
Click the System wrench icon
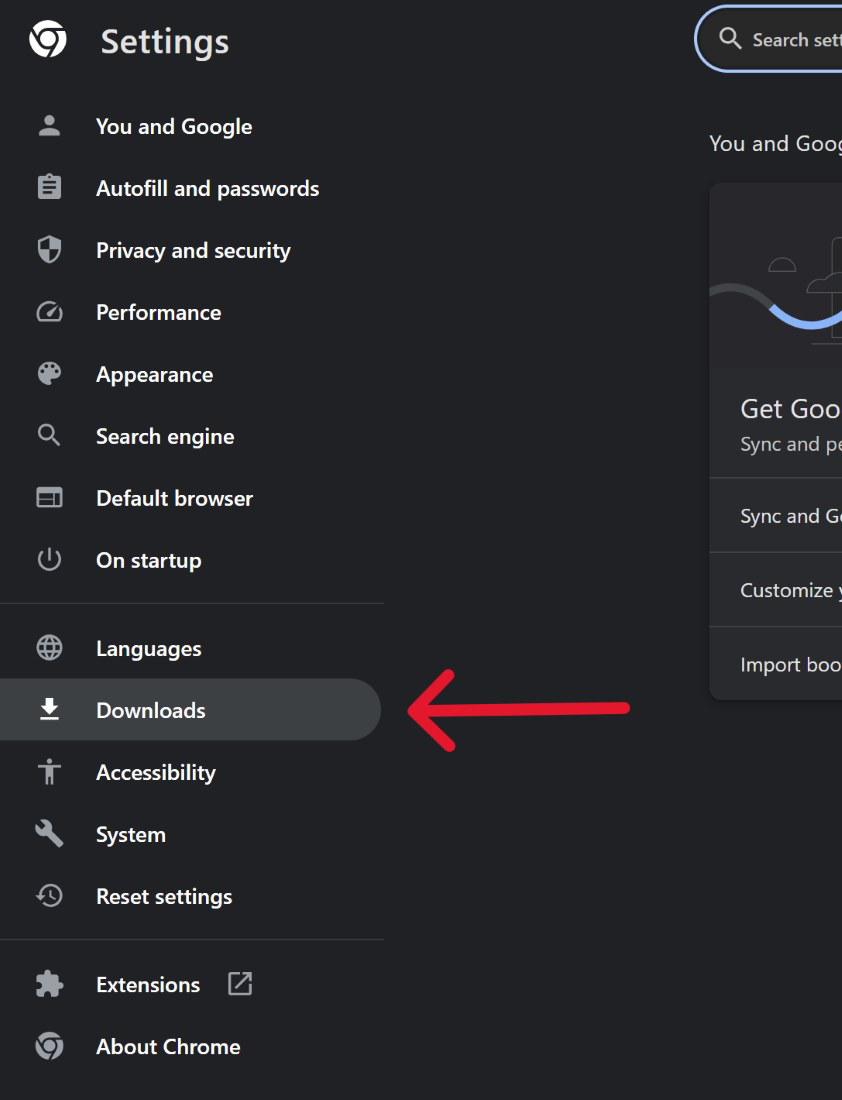tap(49, 834)
